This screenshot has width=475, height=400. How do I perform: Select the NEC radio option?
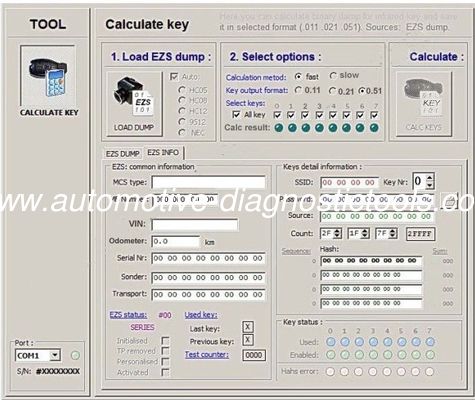pyautogui.click(x=182, y=132)
